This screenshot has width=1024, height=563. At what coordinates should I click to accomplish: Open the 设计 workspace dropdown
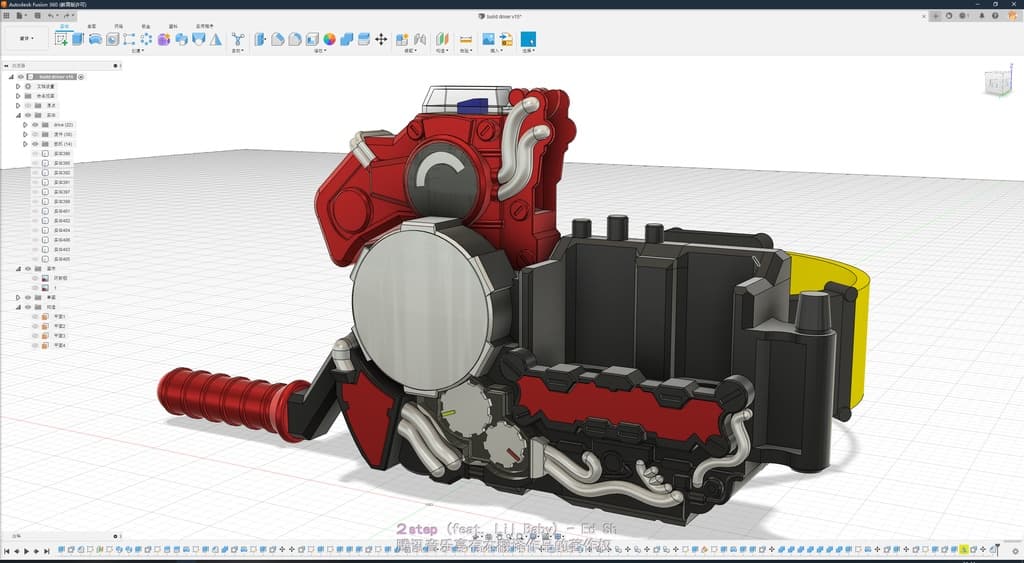(x=26, y=39)
